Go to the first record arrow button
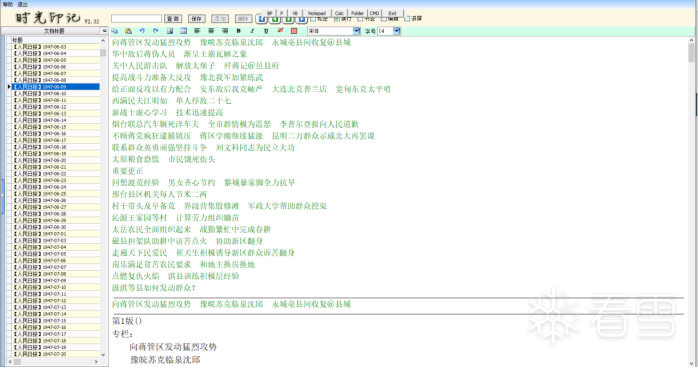698x368 pixels. click(262, 19)
